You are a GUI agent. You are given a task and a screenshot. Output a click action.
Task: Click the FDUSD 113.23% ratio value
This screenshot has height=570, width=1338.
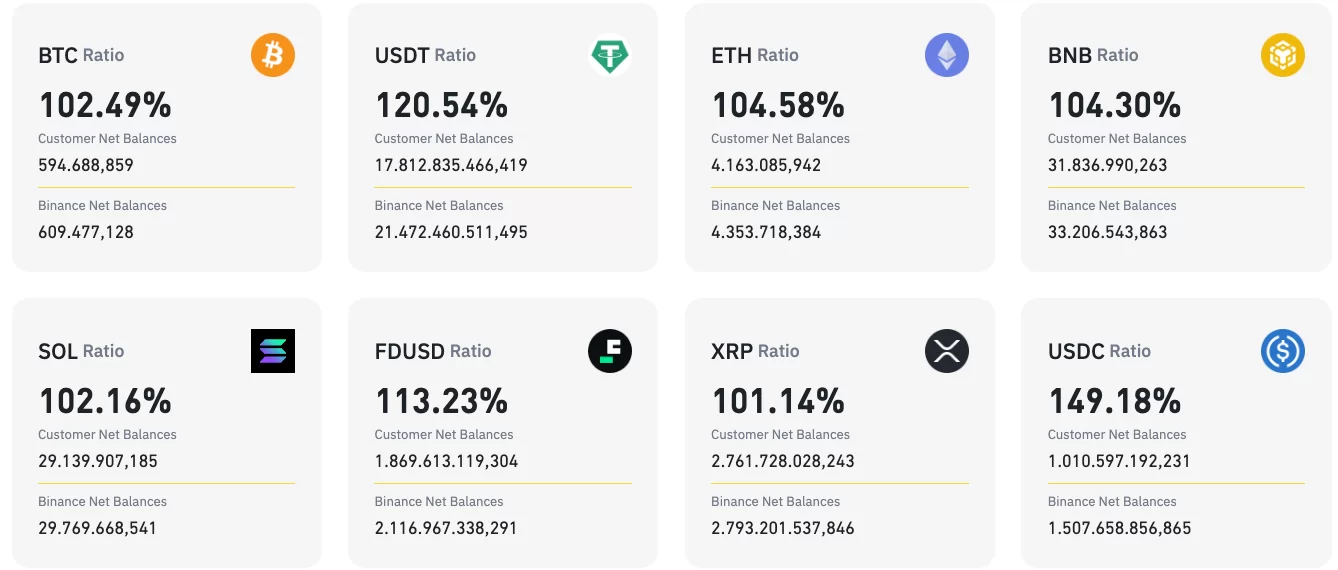pos(441,401)
